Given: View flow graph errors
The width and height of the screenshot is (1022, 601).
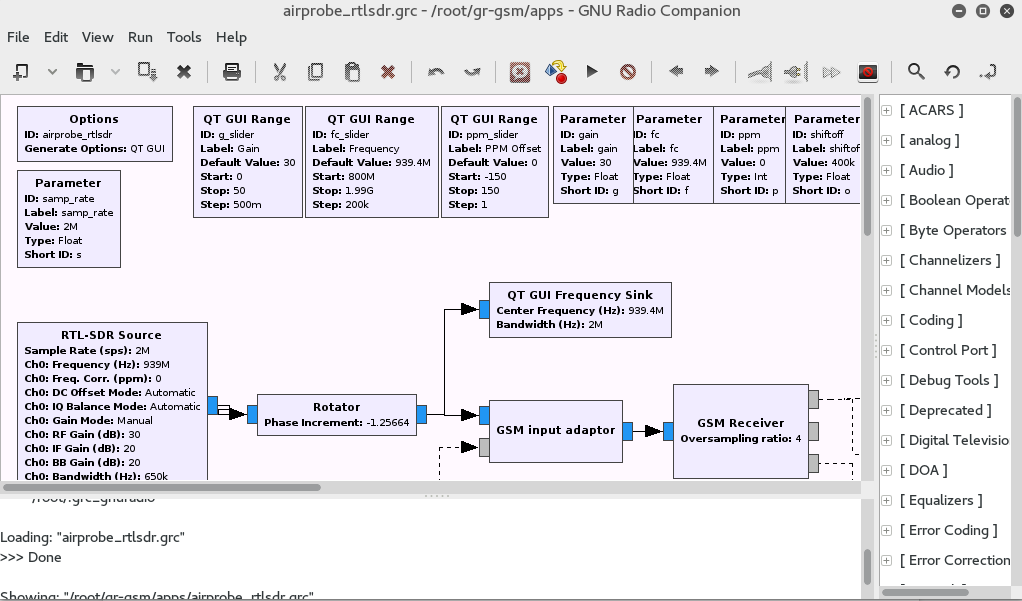Looking at the screenshot, I should pyautogui.click(x=519, y=72).
